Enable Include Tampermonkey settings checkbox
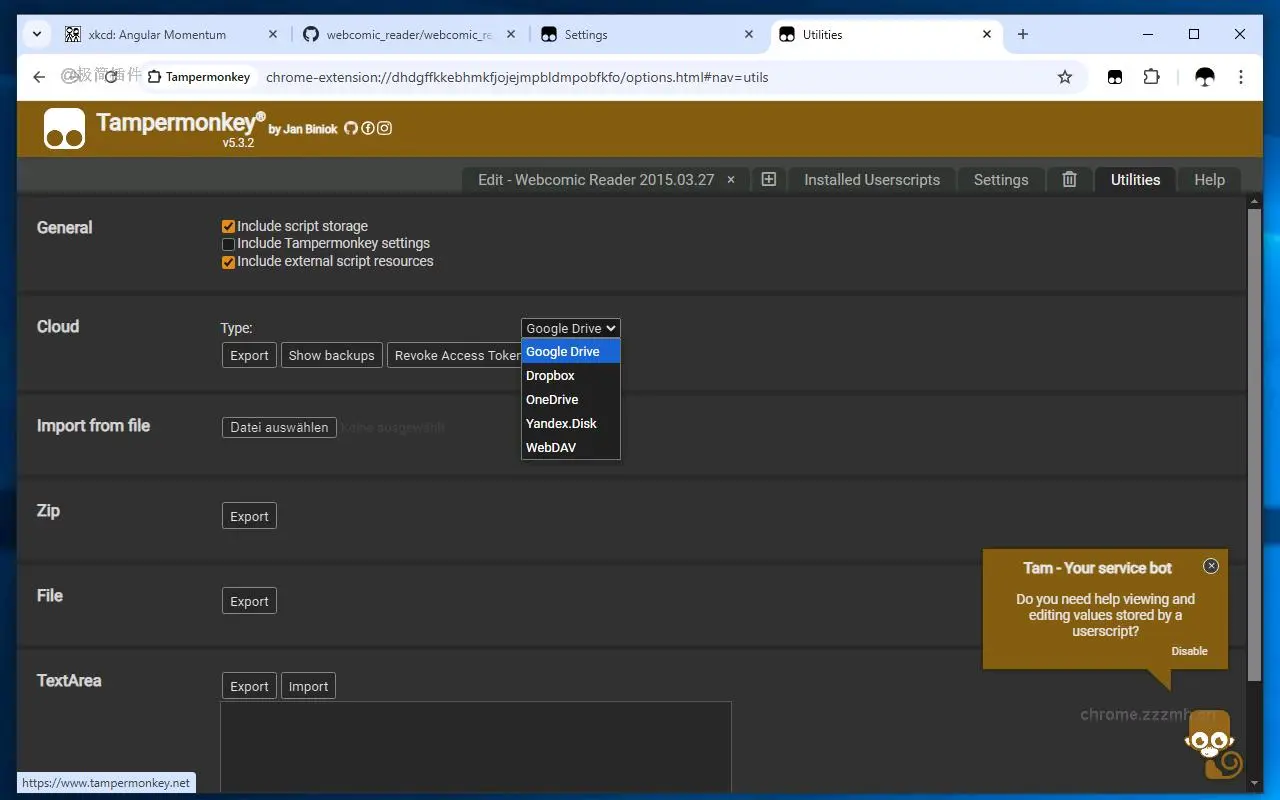Screen dimensions: 1280x800 pyautogui.click(x=228, y=244)
